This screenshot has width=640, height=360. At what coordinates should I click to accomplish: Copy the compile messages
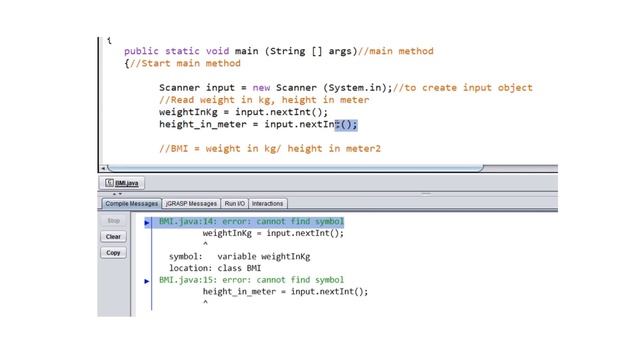point(113,253)
